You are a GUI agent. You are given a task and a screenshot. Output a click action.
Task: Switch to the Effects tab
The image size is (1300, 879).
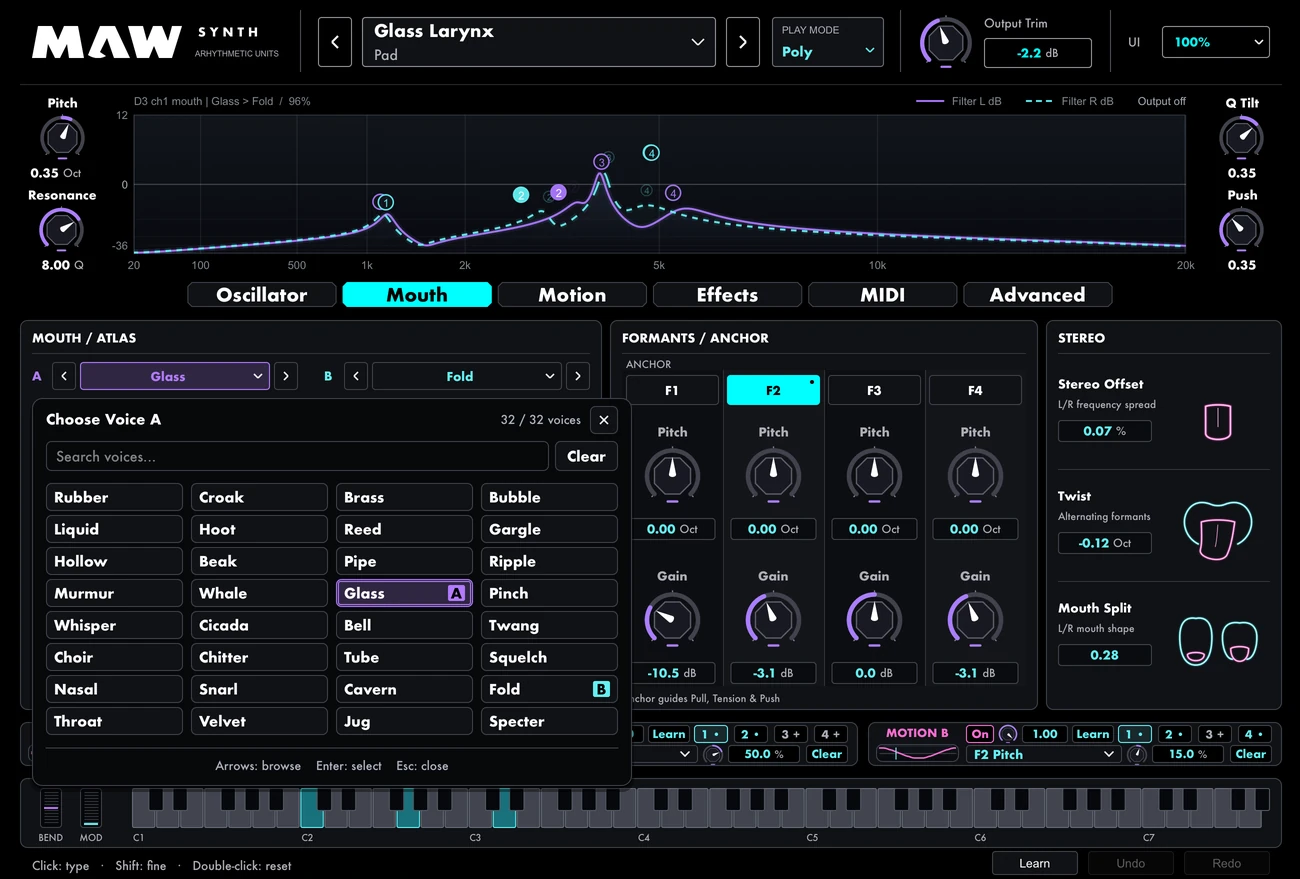pos(727,295)
